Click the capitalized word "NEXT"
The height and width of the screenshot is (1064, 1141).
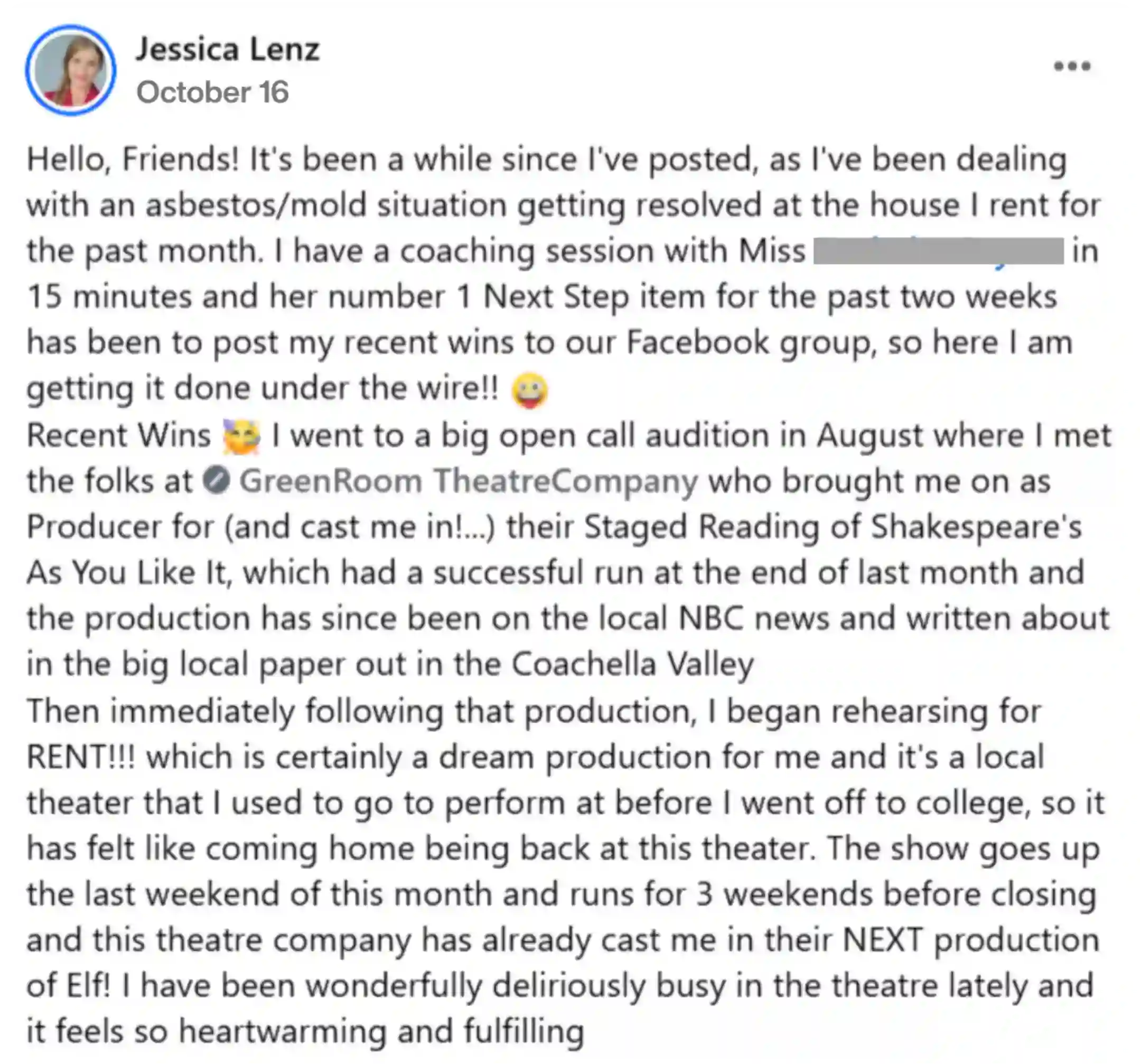[883, 940]
